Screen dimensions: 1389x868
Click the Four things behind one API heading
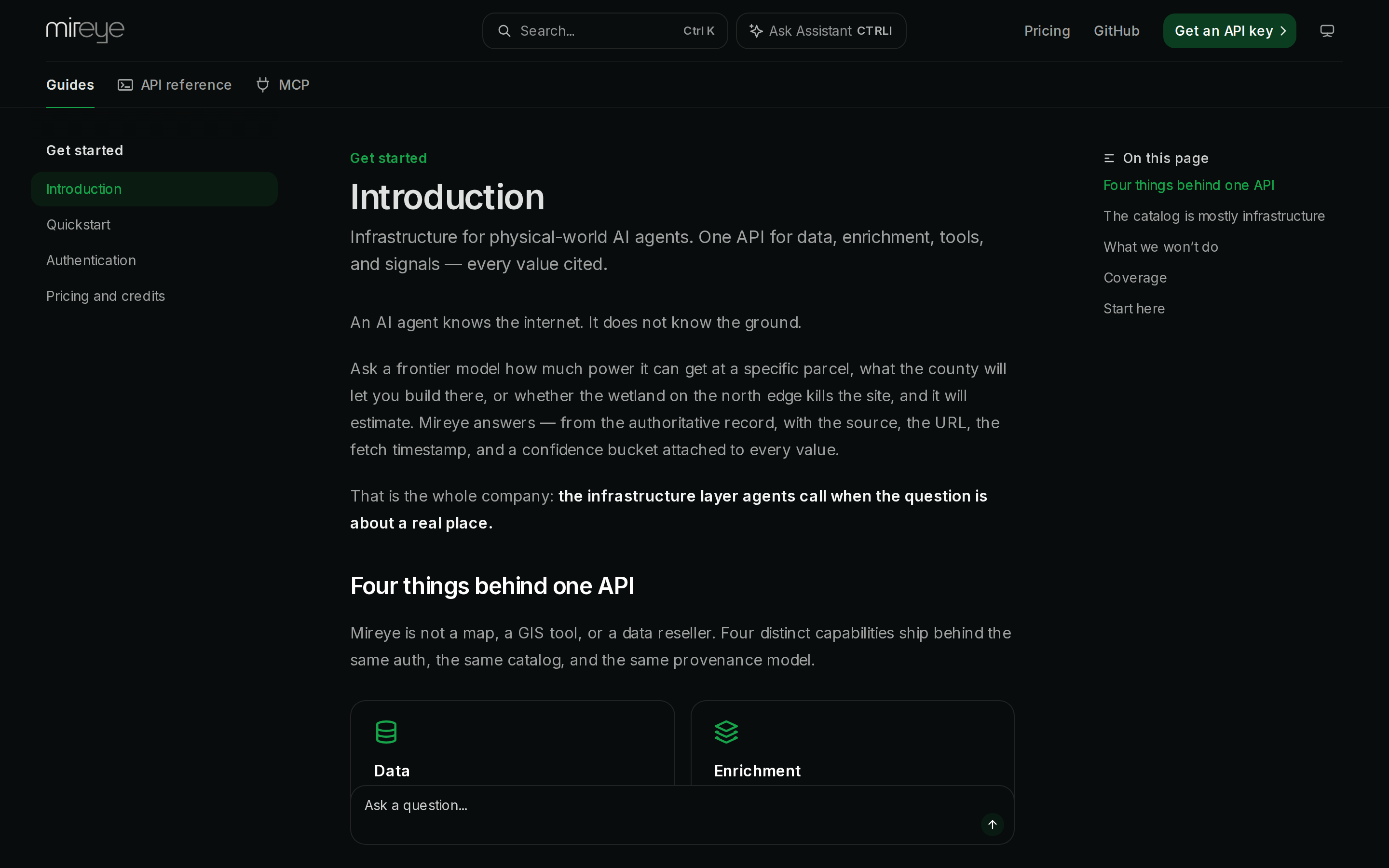point(492,586)
